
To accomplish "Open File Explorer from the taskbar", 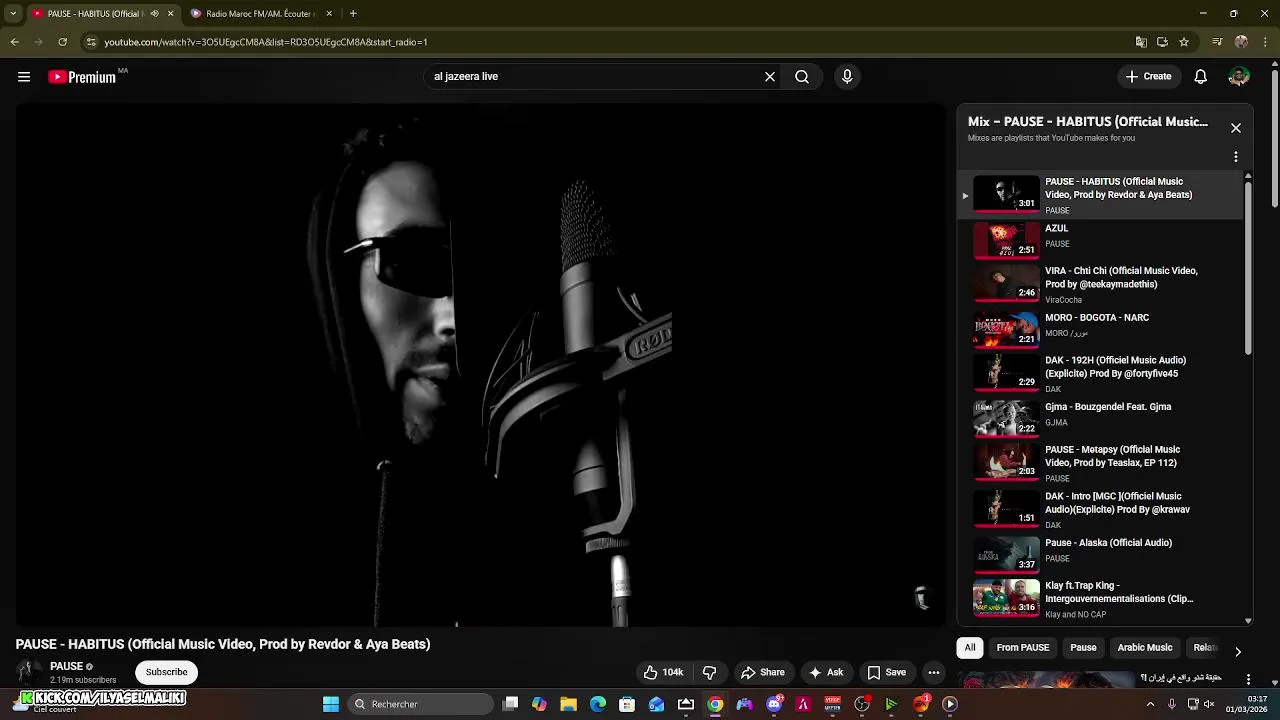I will [568, 704].
